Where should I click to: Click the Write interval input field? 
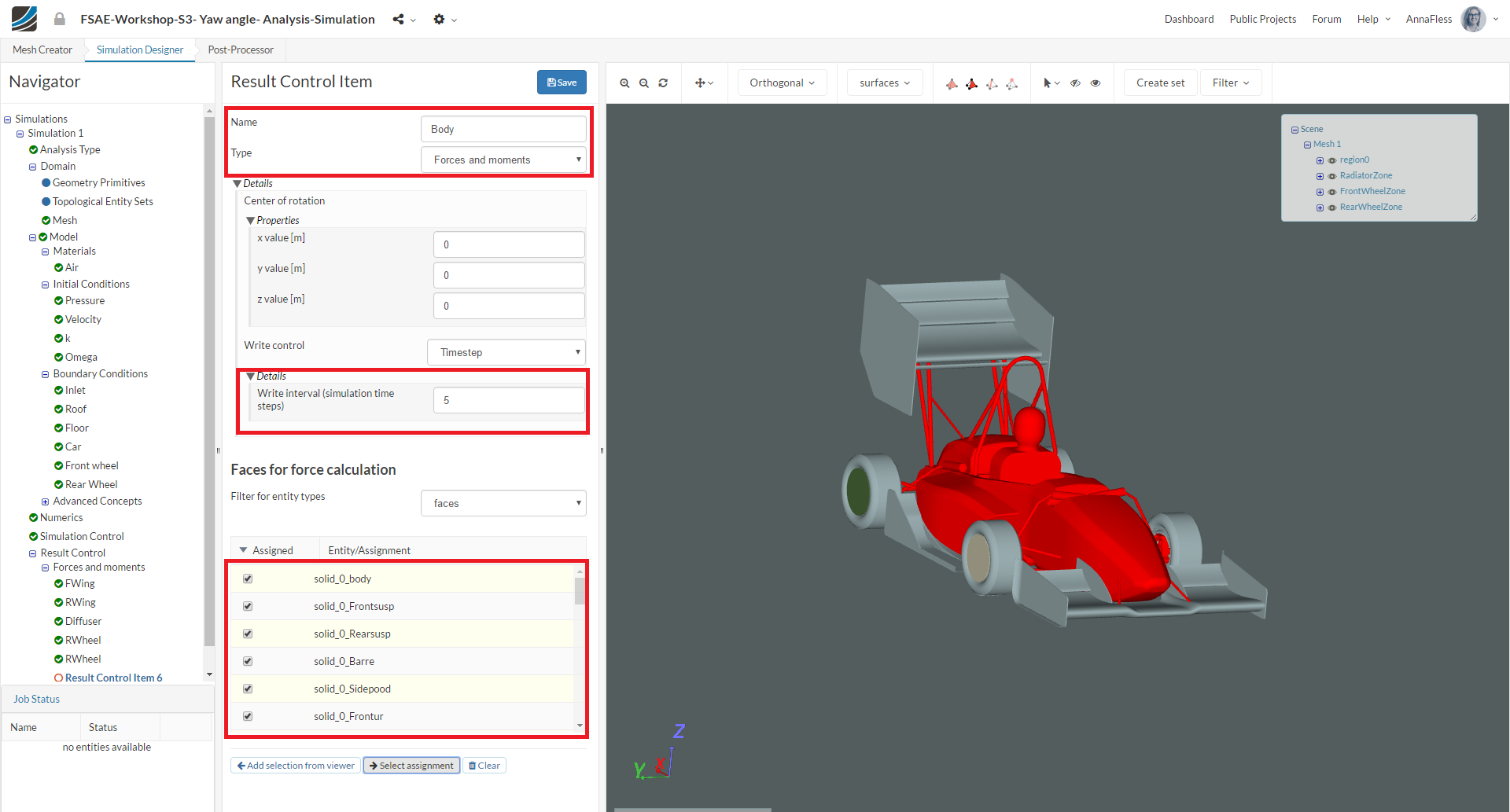(x=508, y=400)
